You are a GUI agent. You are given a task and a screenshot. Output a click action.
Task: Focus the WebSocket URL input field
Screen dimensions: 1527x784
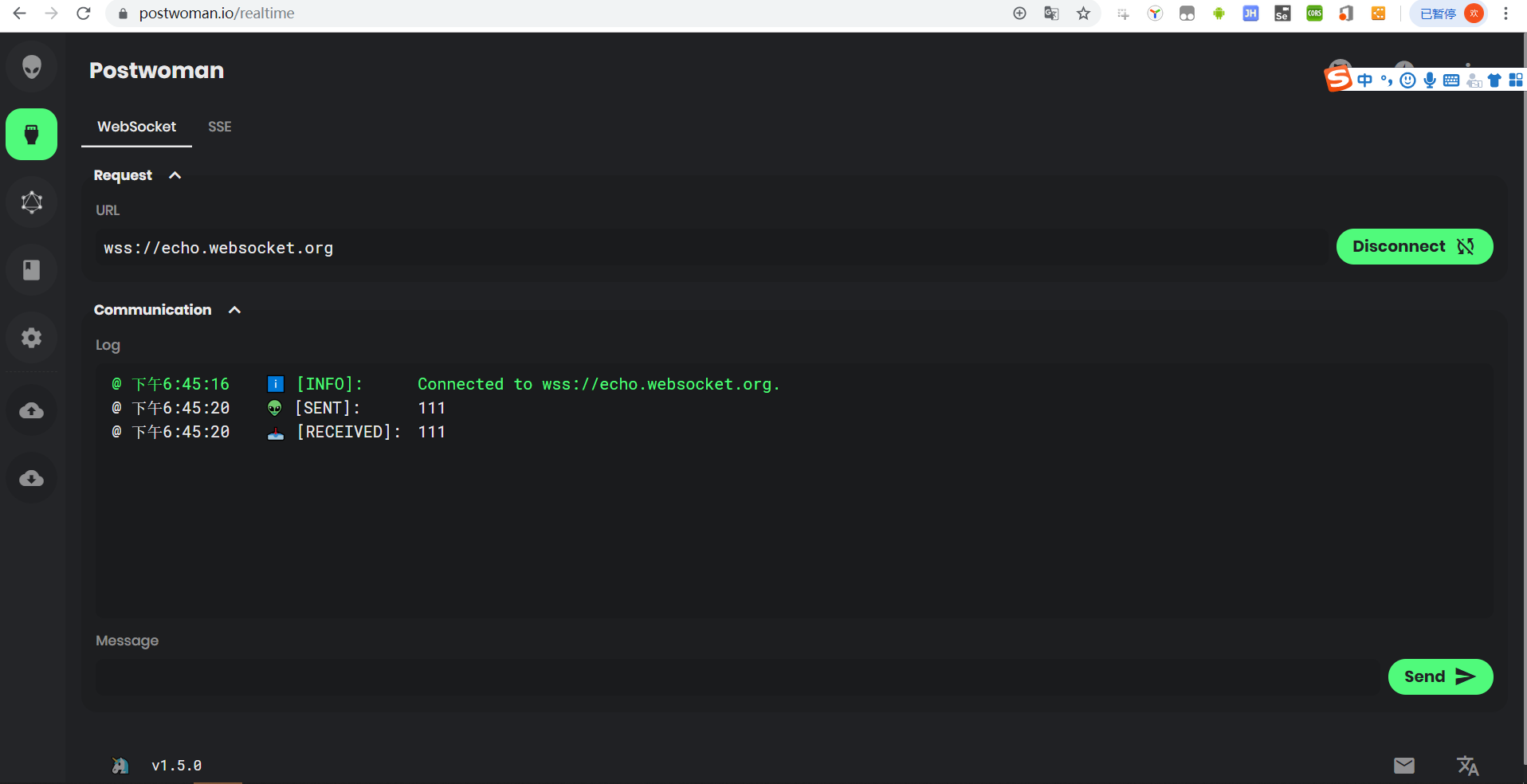click(x=712, y=248)
